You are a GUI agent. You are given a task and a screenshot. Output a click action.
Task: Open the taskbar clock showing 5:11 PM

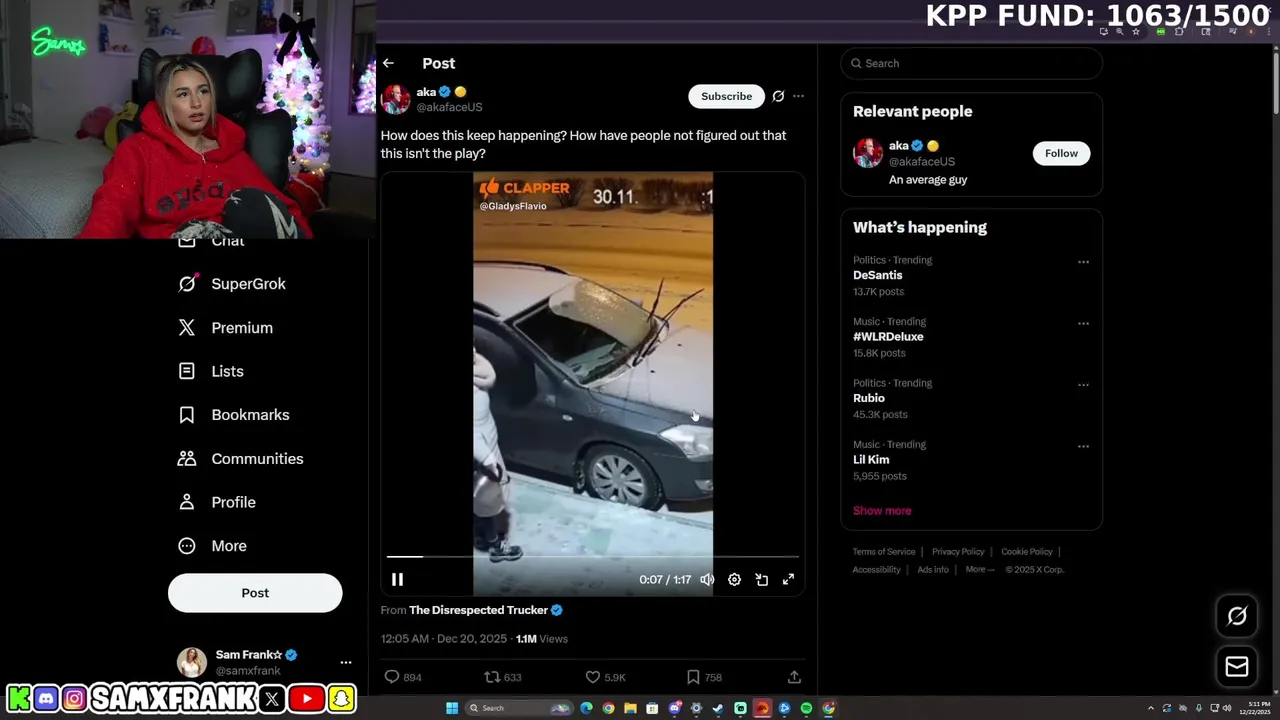coord(1255,708)
